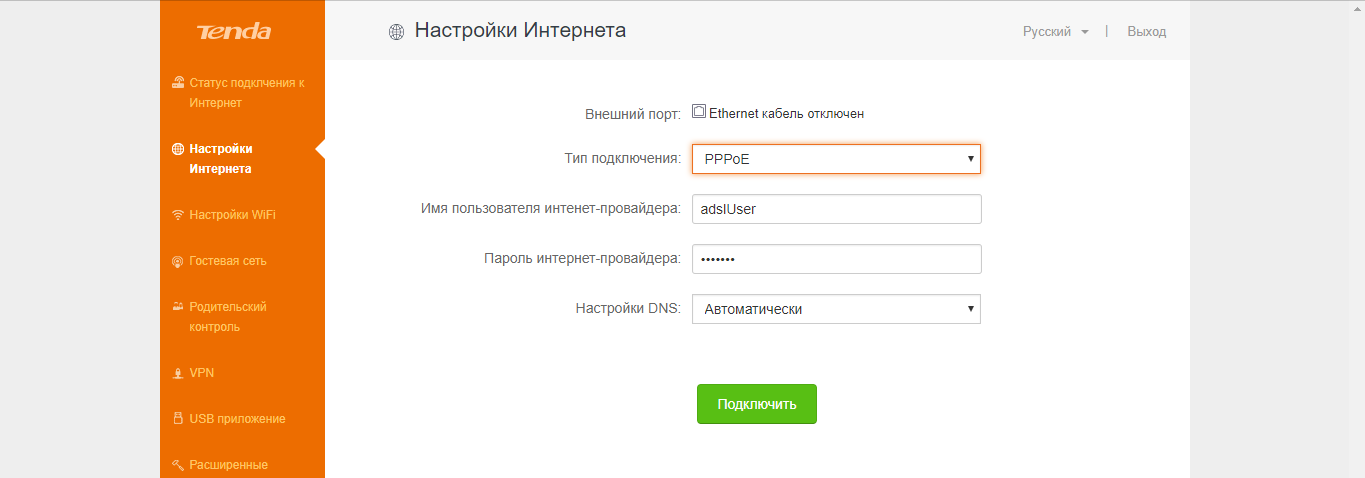Focus the ISP username field
The width and height of the screenshot is (1365, 478).
[x=836, y=209]
